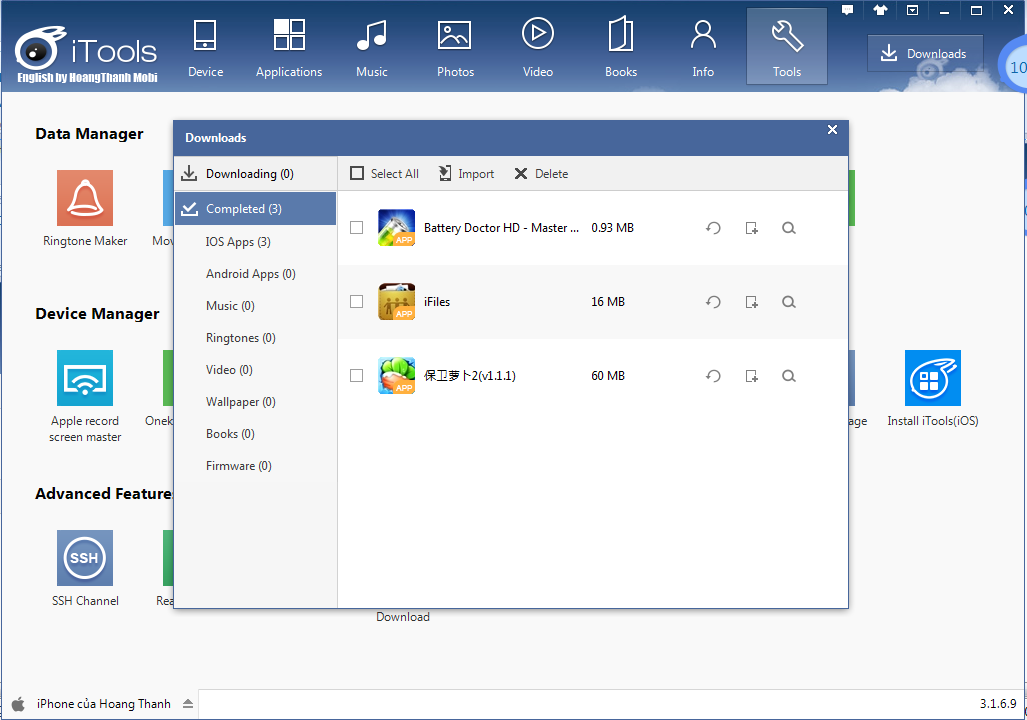
Task: Install Battery Doctor HD with import icon
Action: click(x=751, y=228)
